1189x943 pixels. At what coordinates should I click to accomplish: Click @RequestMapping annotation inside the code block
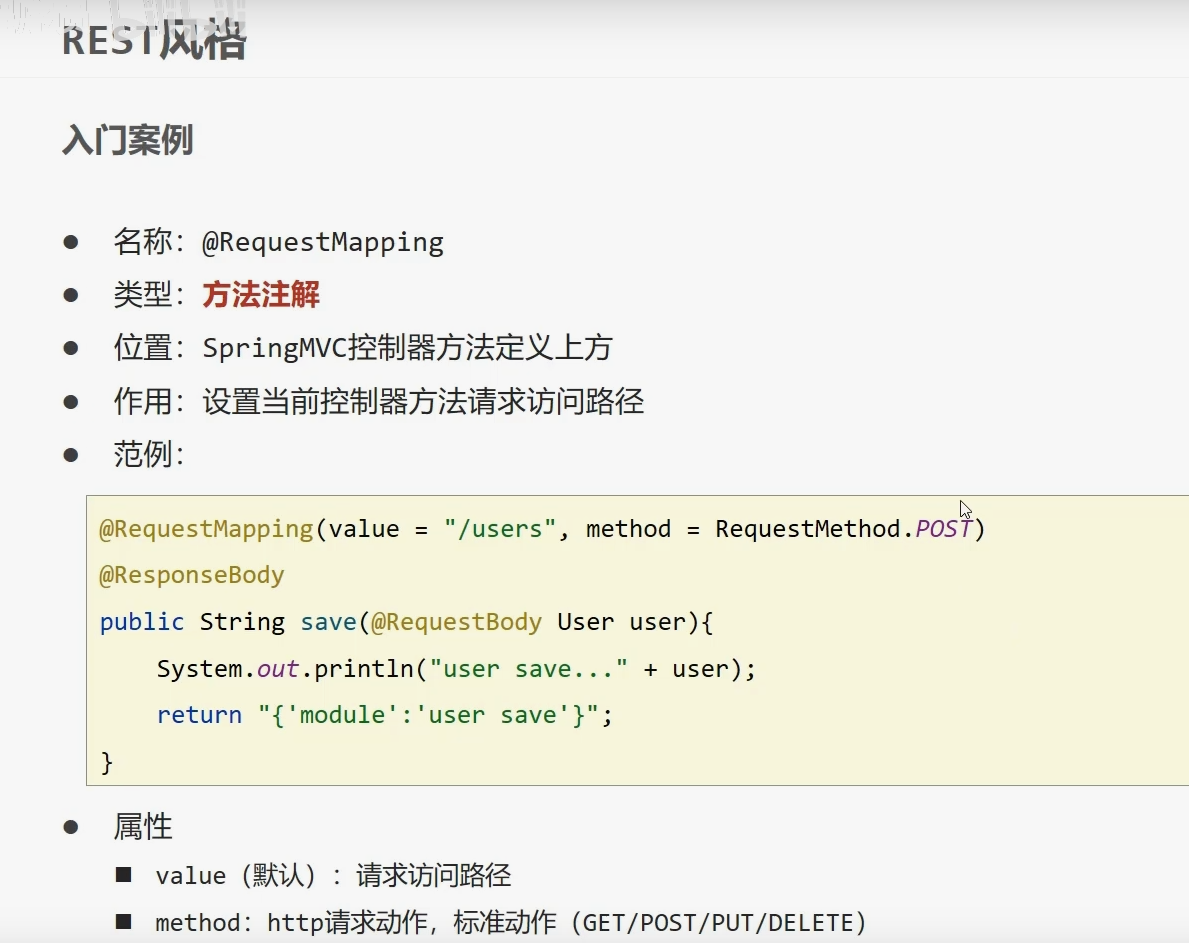click(207, 529)
